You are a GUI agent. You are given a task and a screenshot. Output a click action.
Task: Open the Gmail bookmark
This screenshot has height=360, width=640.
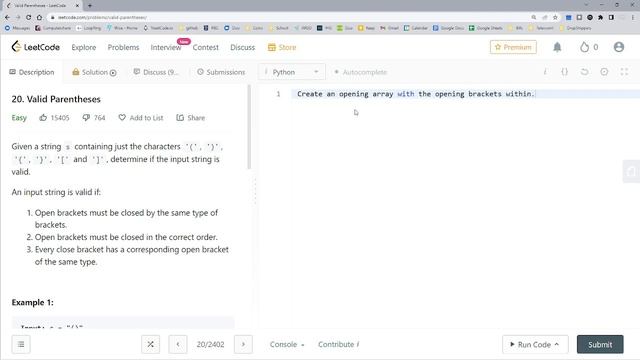point(389,28)
